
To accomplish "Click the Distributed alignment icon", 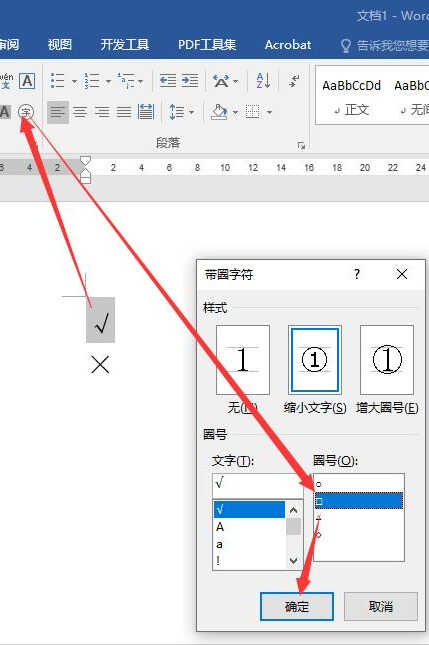I will pyautogui.click(x=146, y=112).
